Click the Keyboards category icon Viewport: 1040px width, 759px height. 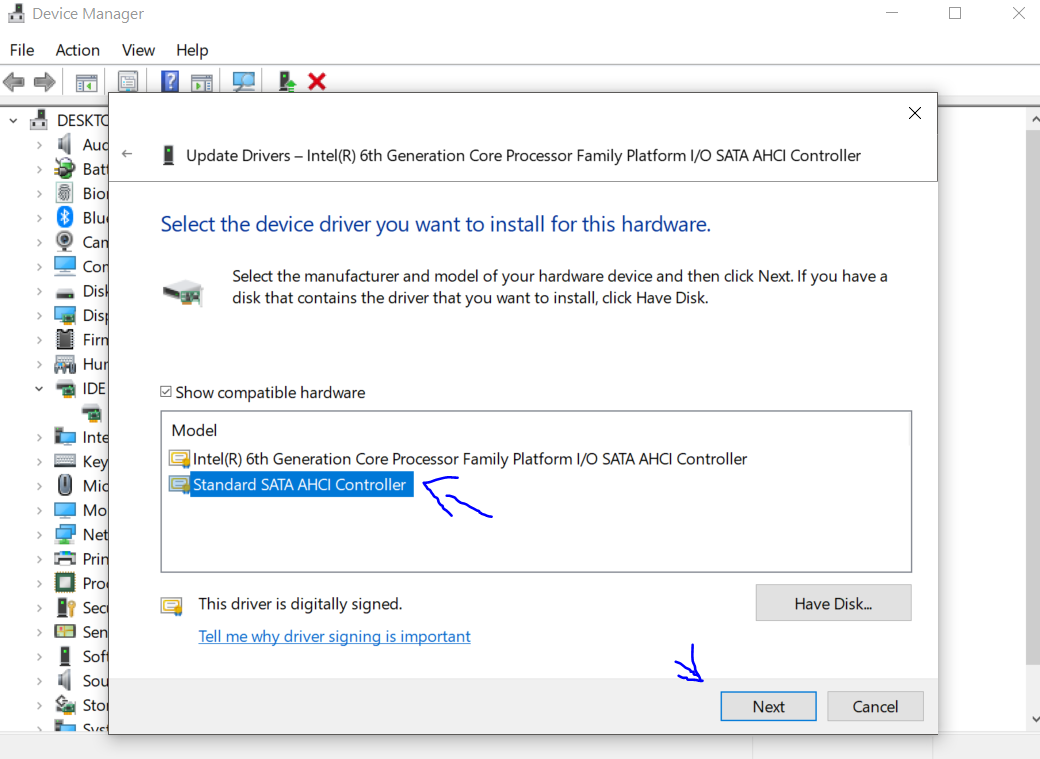[64, 460]
